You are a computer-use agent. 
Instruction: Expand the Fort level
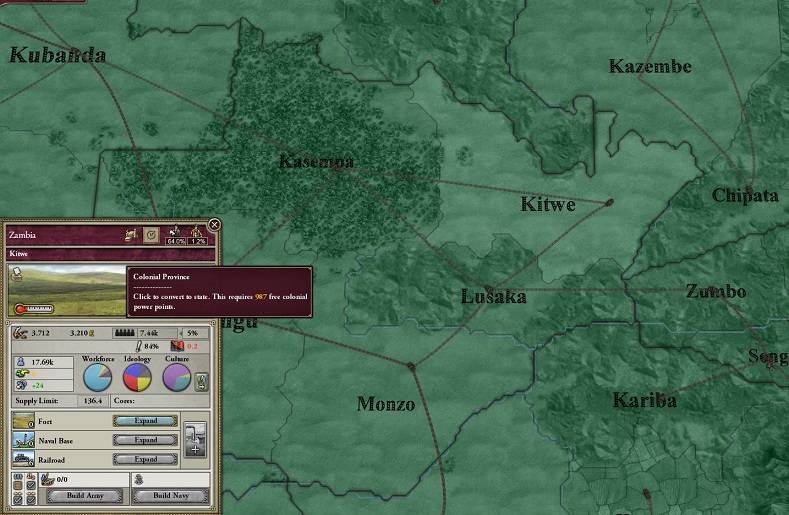[145, 421]
